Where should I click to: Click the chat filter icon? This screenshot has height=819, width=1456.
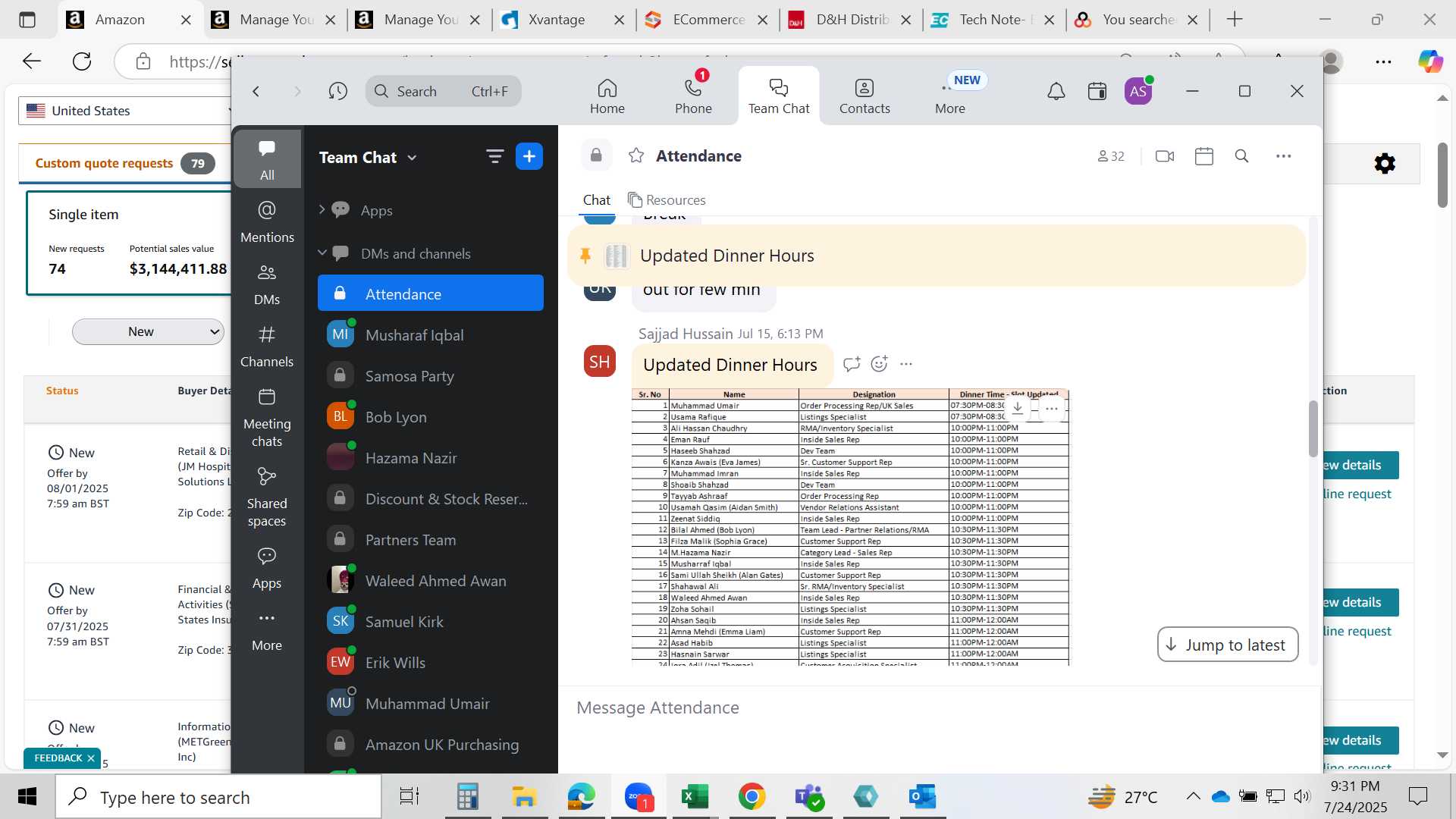click(494, 157)
